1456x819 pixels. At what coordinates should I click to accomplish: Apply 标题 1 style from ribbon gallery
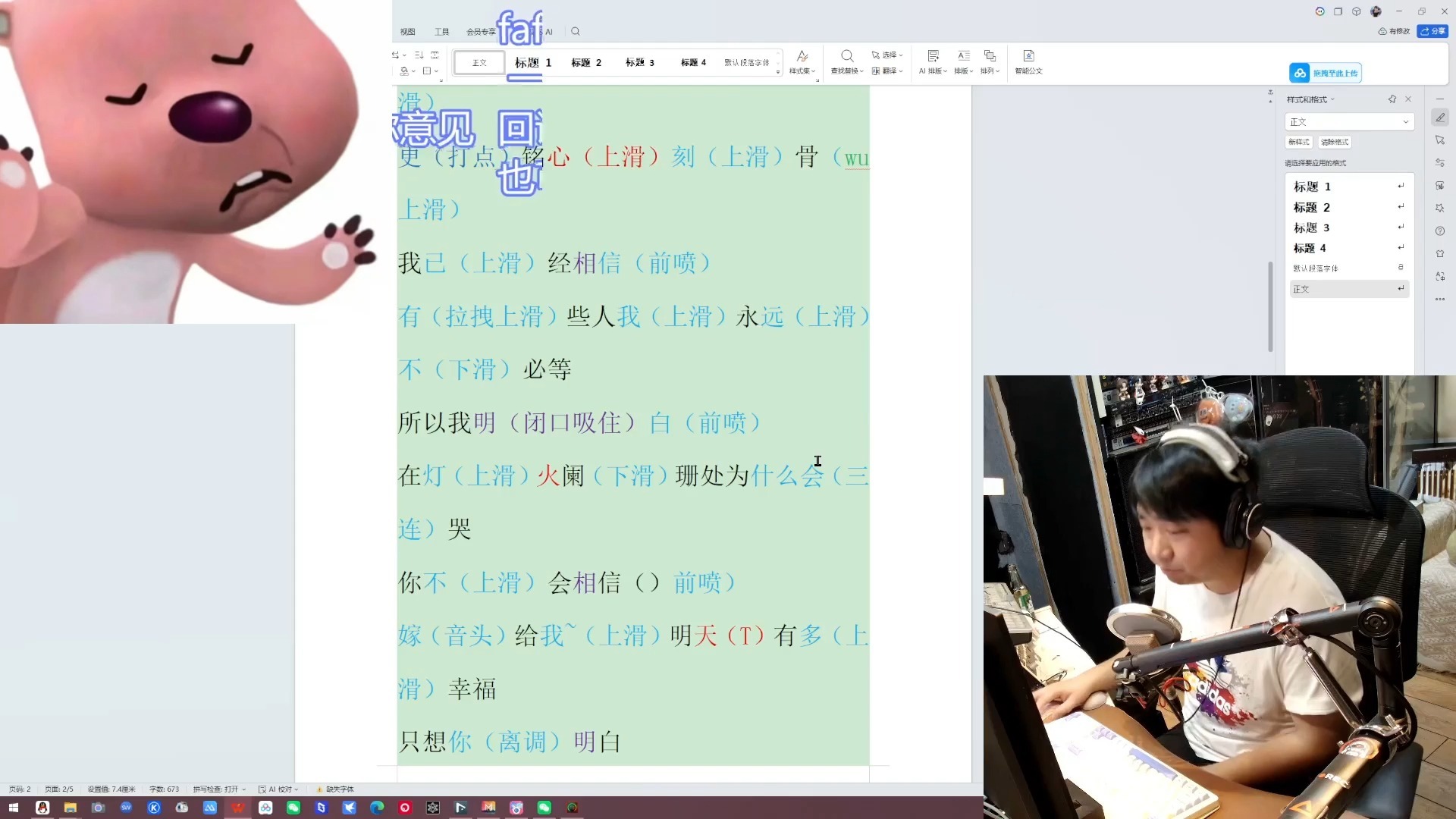(x=533, y=63)
